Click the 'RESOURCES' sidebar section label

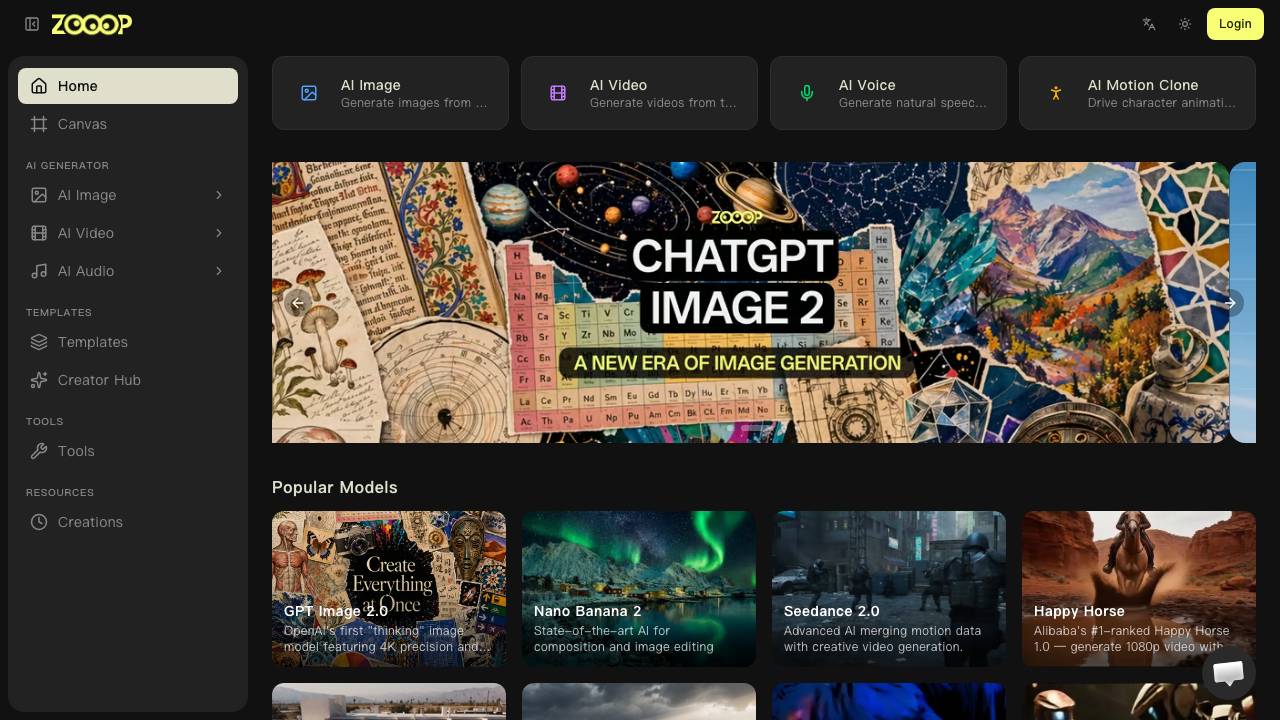tap(60, 492)
